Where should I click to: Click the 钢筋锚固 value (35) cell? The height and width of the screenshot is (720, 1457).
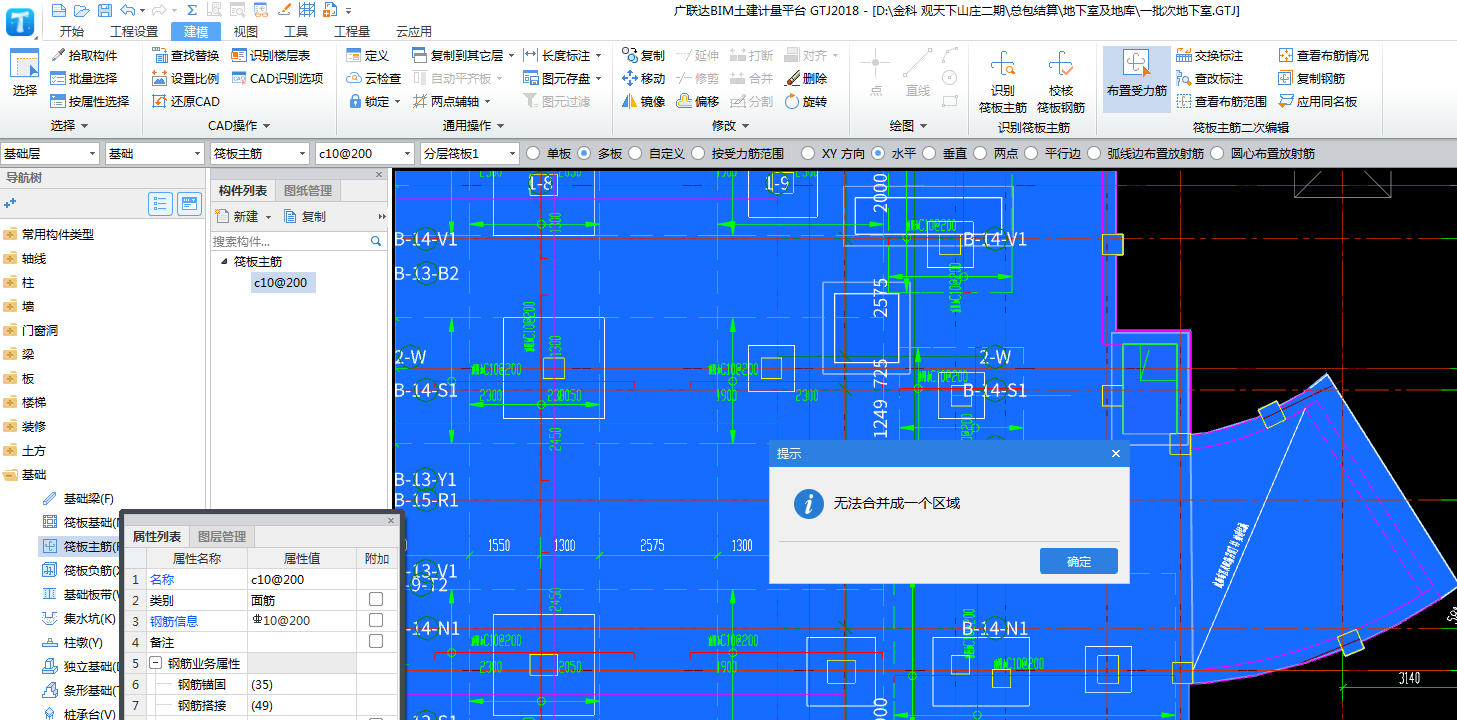301,684
